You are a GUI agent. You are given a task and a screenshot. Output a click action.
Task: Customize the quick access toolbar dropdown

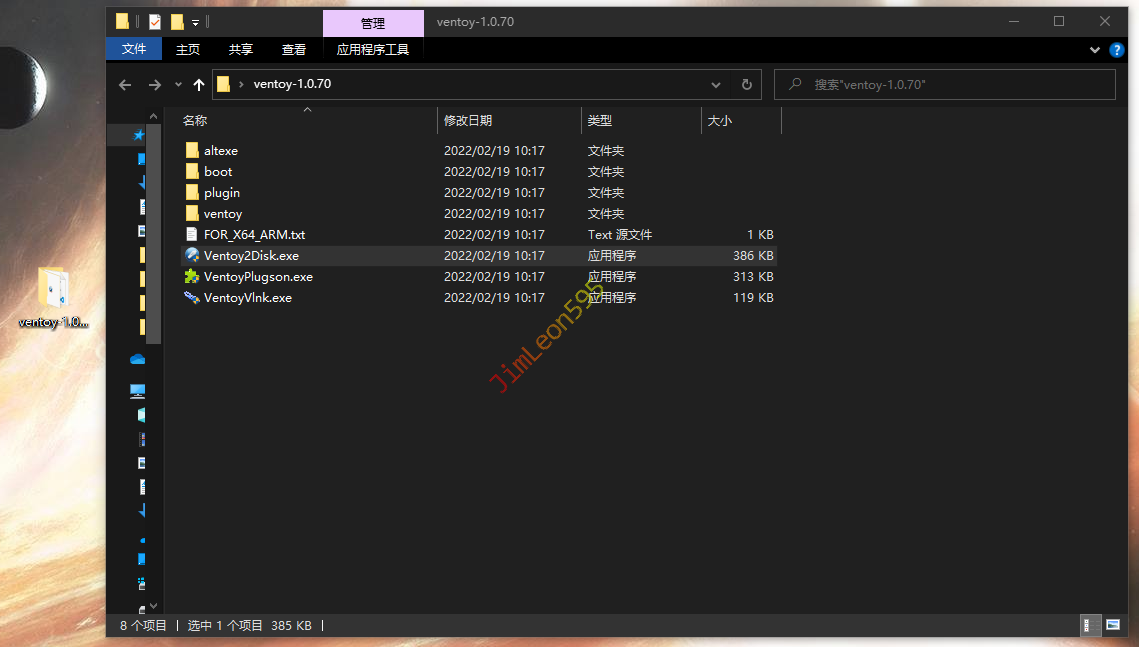point(195,21)
